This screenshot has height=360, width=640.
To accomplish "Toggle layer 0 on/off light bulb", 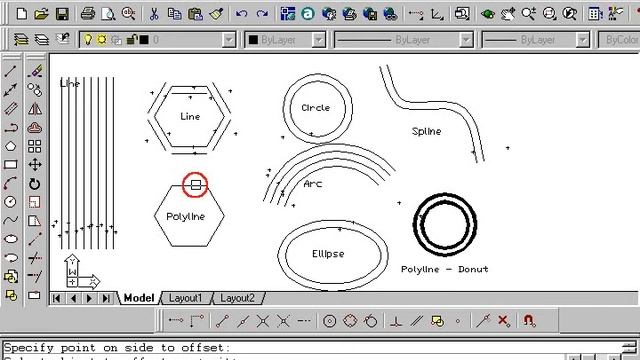I will click(87, 40).
